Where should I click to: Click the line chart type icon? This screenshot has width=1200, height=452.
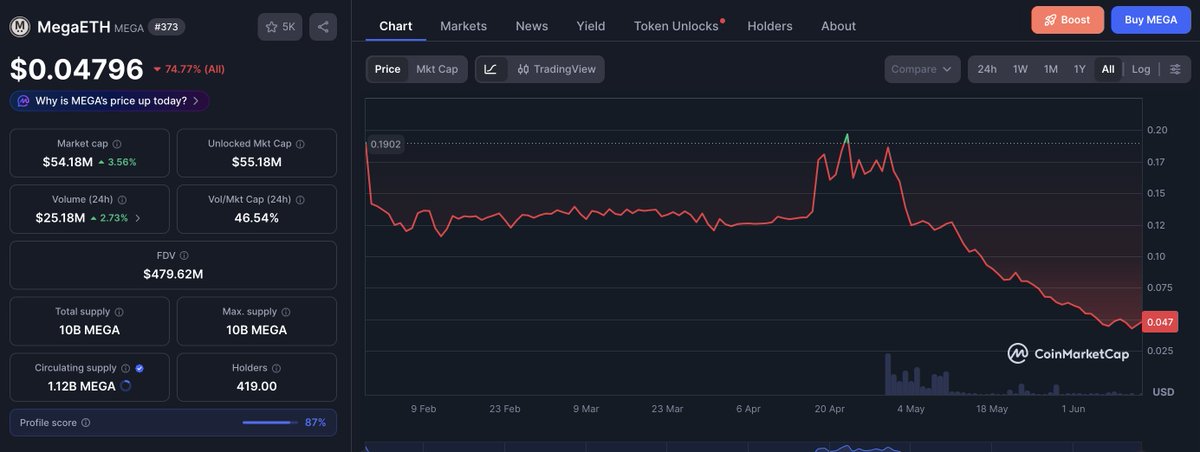(490, 69)
